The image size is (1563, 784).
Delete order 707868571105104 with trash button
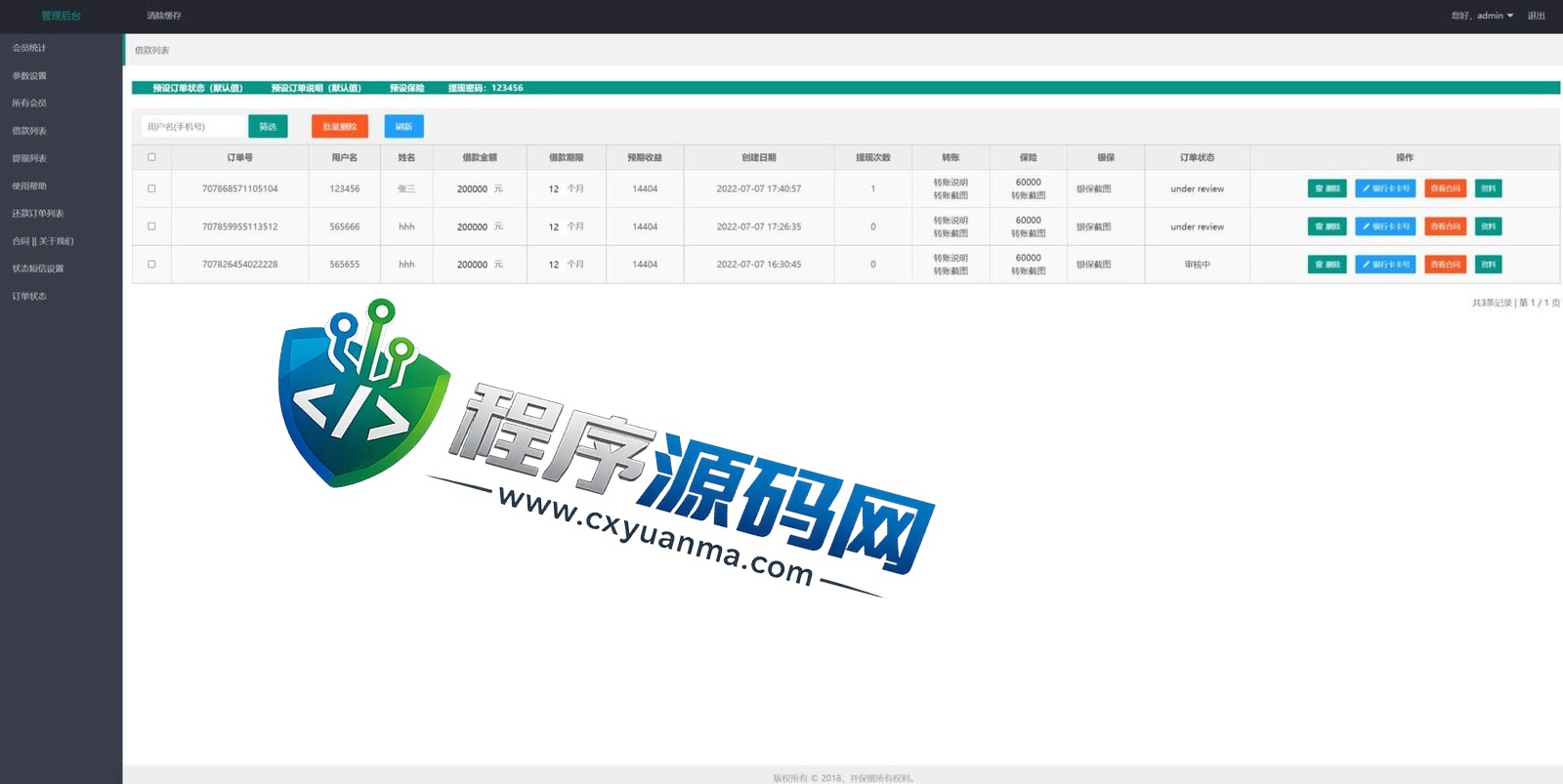click(1327, 188)
